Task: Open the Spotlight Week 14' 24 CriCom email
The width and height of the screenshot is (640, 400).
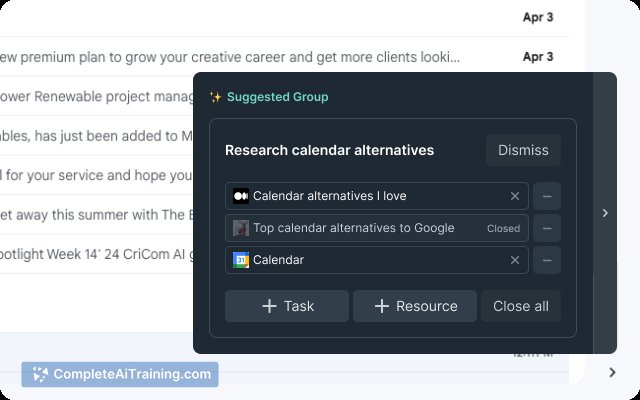Action: pyautogui.click(x=96, y=254)
